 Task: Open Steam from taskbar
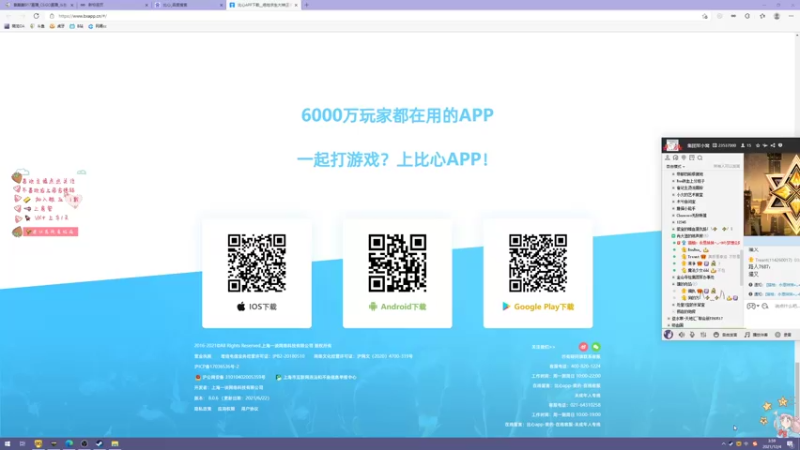tap(99, 444)
